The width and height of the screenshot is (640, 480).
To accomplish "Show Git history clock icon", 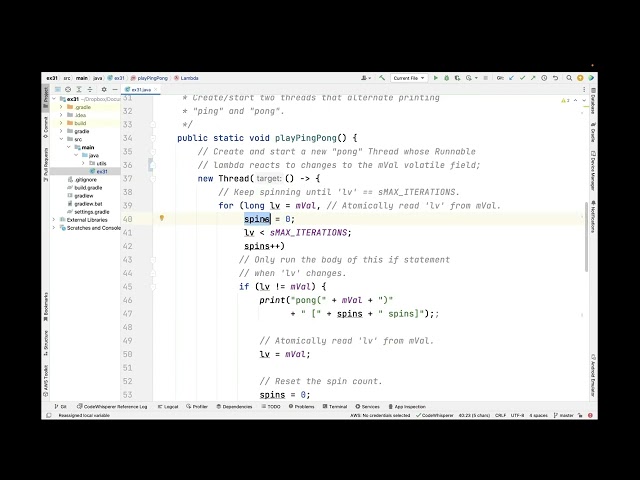I will [544, 78].
